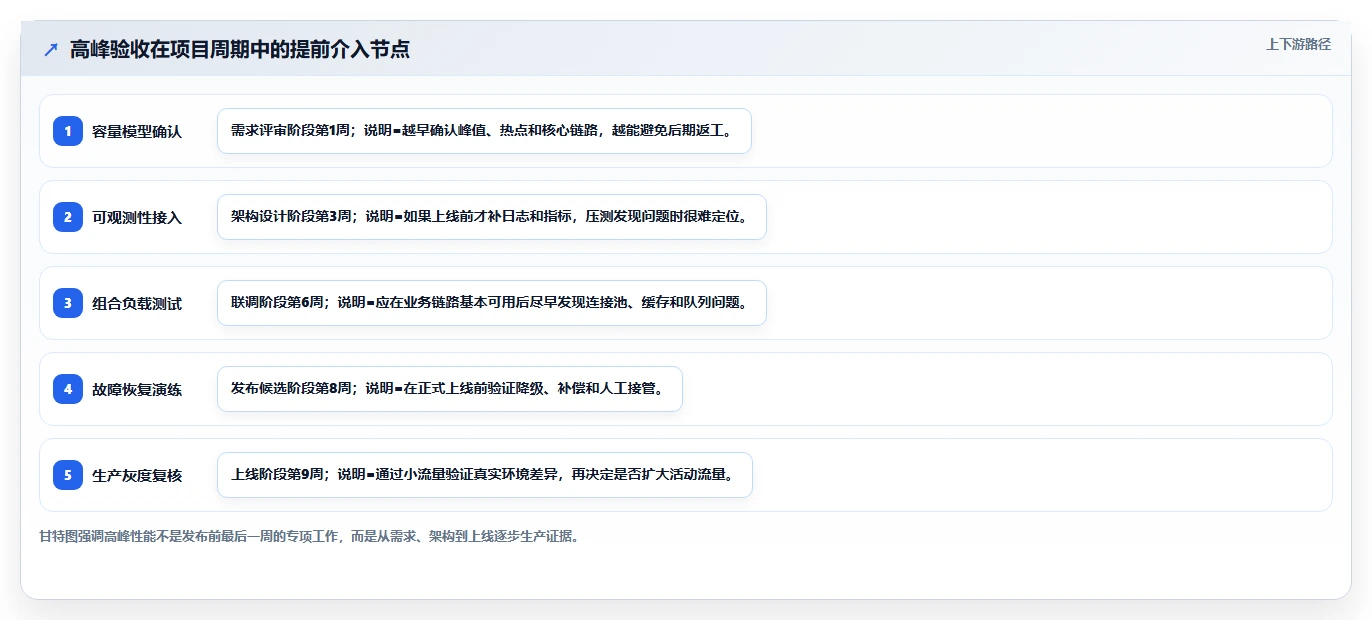Click the 上下游路径 label in header
Viewport: 1372px width, 620px height.
tap(1298, 44)
